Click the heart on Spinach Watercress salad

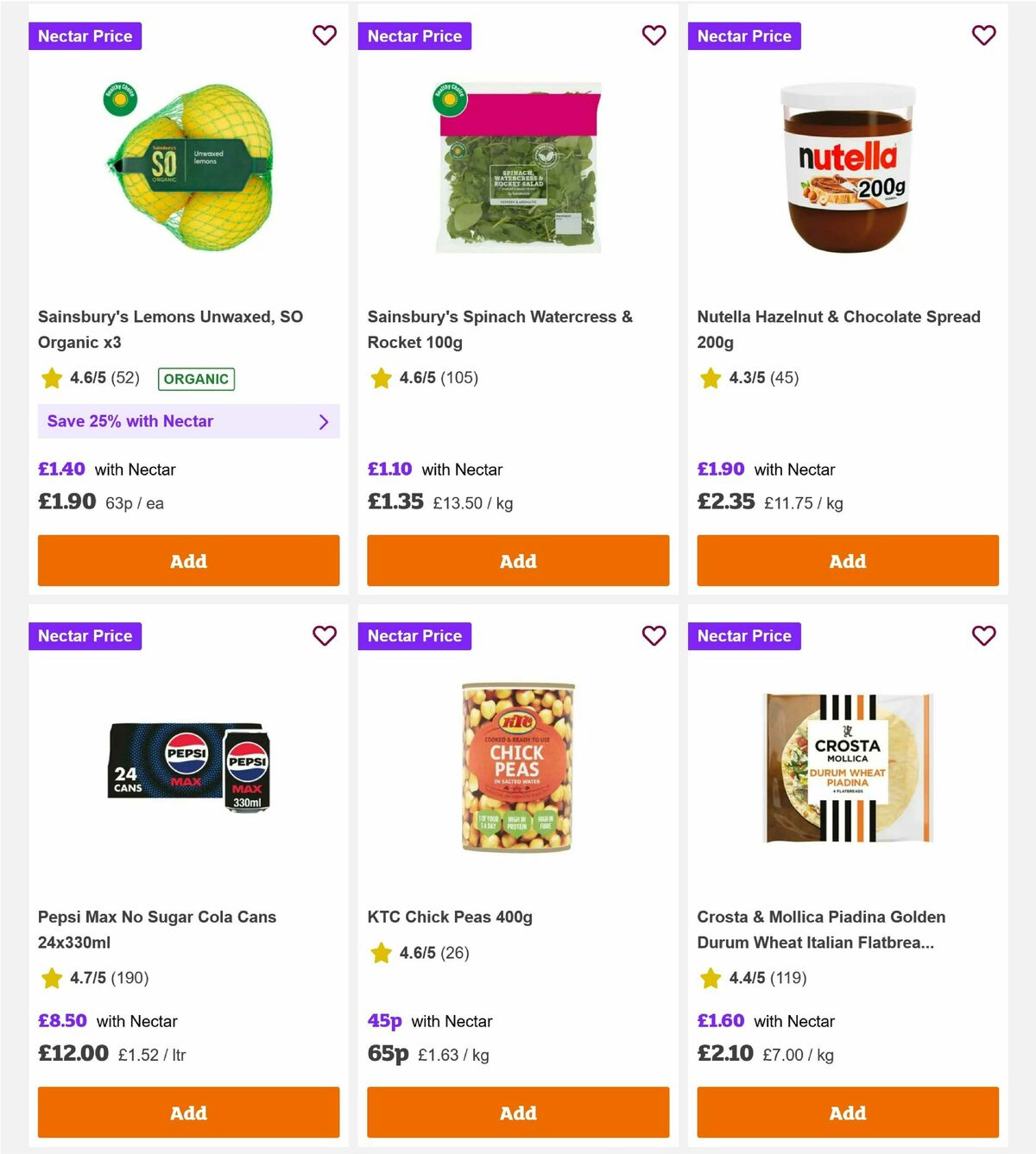(x=654, y=35)
